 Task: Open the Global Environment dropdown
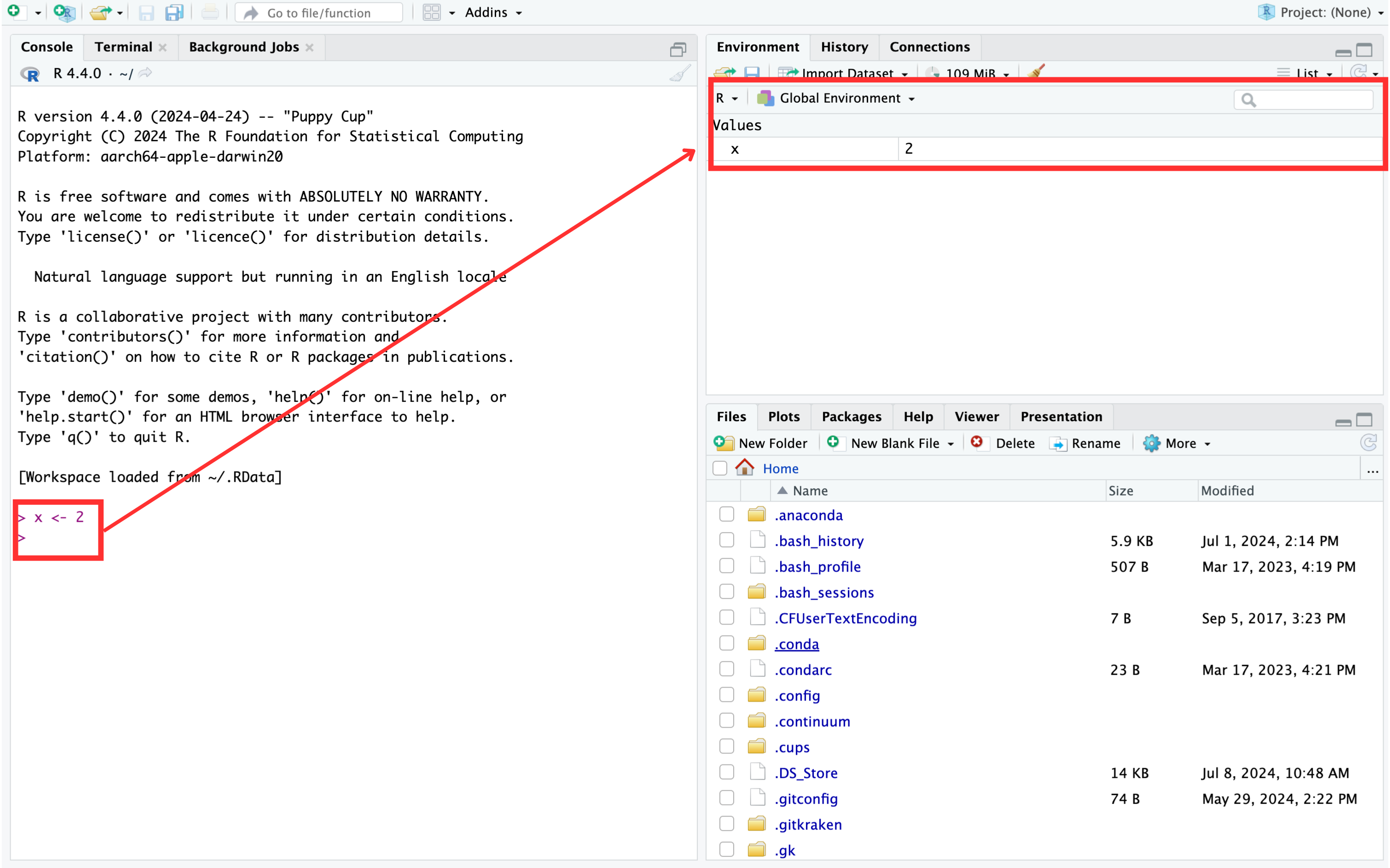[836, 98]
